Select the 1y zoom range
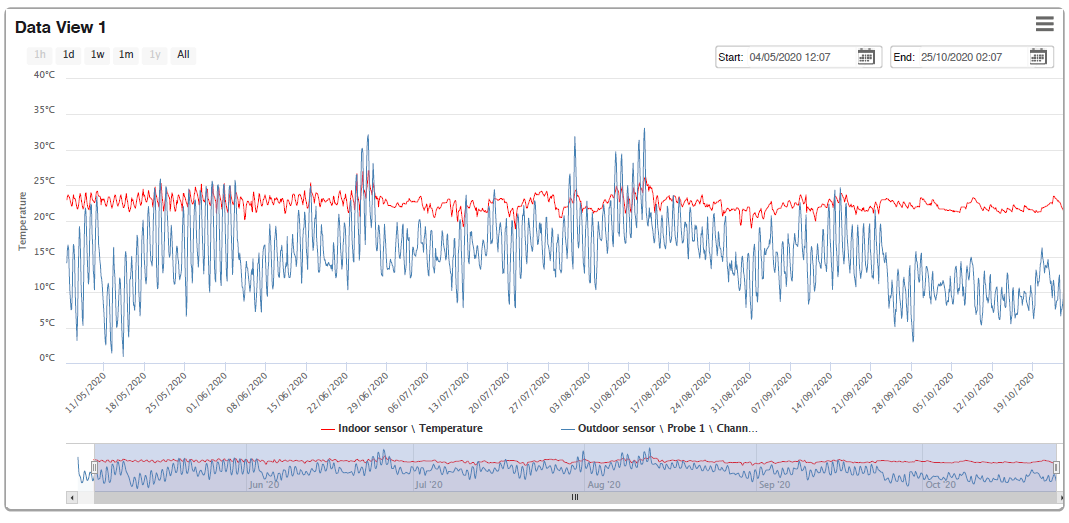Viewport: 1069px width, 523px height. click(x=155, y=55)
